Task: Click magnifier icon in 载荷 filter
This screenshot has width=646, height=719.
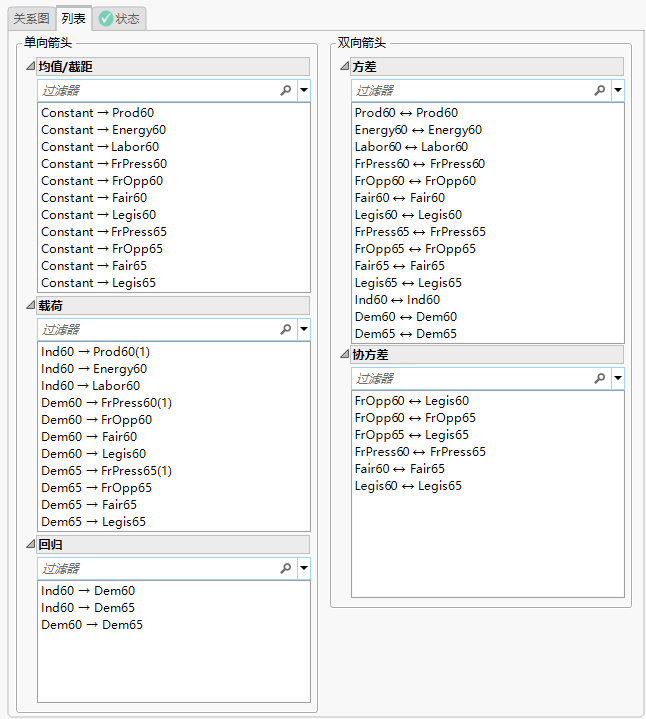Action: [x=286, y=329]
